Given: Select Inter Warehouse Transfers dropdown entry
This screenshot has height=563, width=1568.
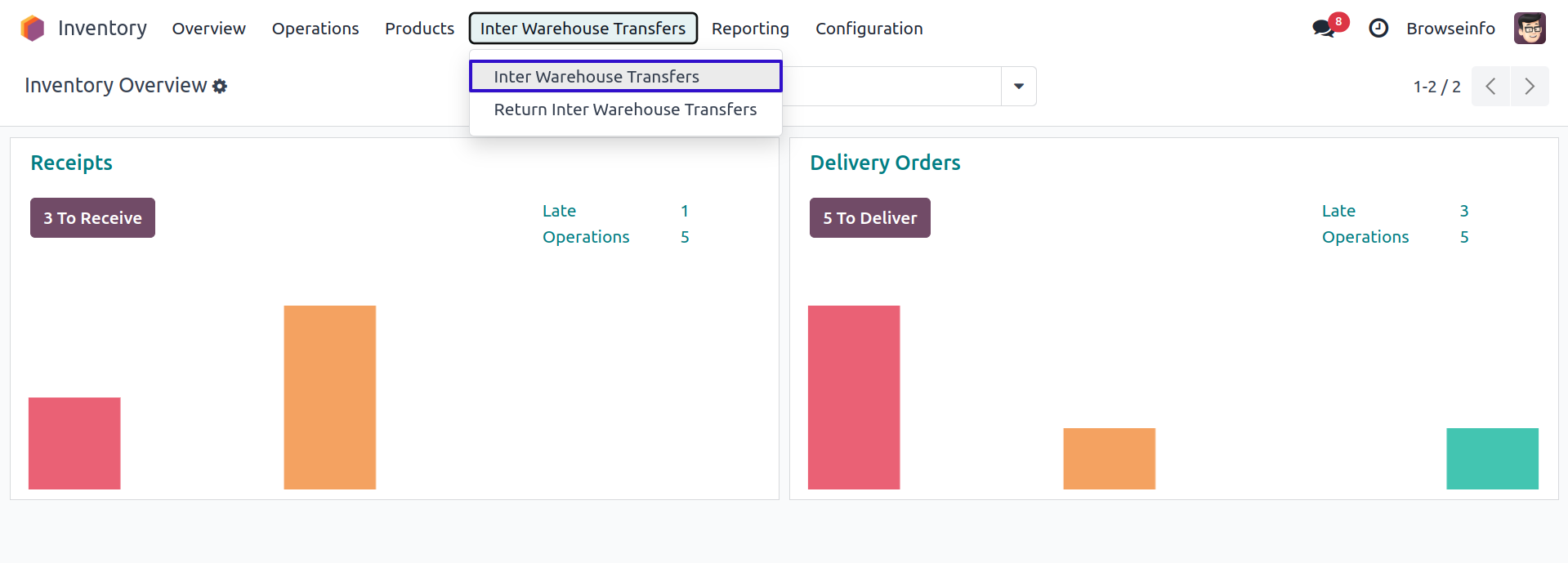Looking at the screenshot, I should (596, 77).
